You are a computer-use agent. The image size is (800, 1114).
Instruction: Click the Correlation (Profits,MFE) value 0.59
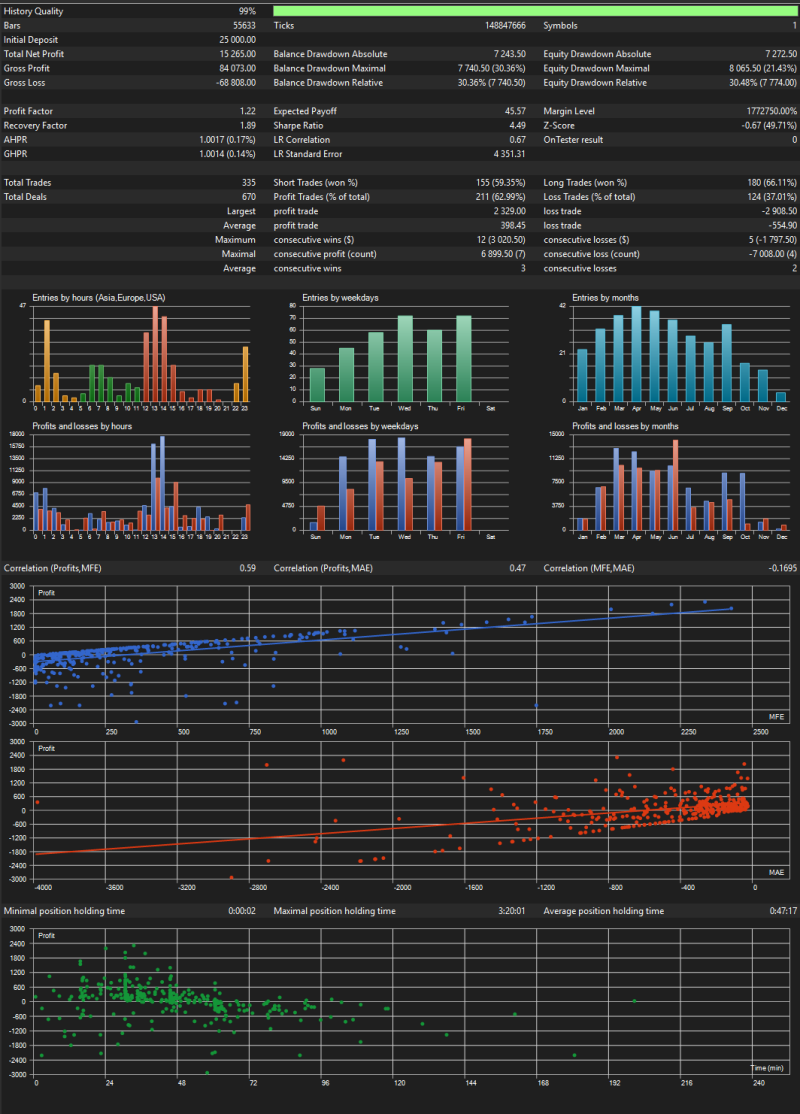(x=248, y=568)
